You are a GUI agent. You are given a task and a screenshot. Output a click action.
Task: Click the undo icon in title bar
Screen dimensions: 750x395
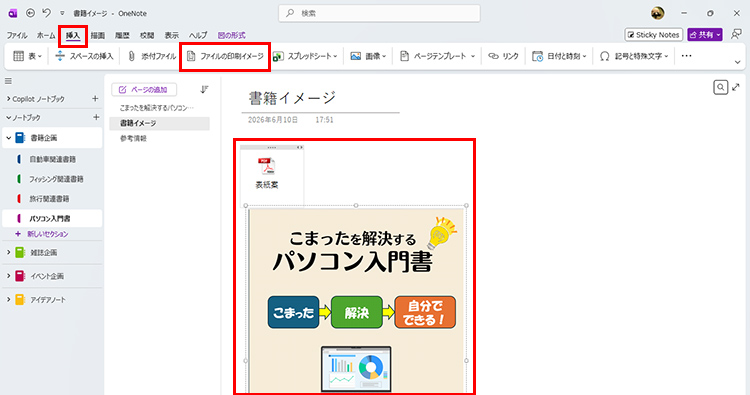(46, 13)
